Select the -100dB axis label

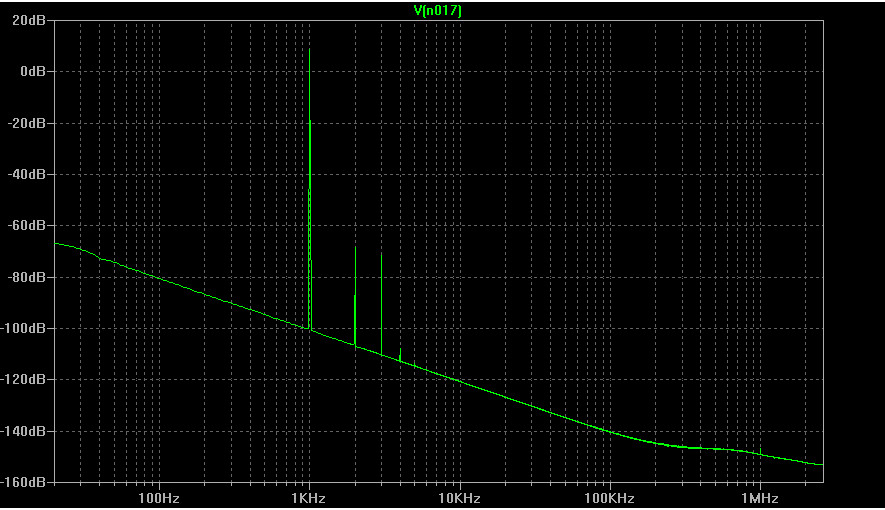[x=23, y=328]
